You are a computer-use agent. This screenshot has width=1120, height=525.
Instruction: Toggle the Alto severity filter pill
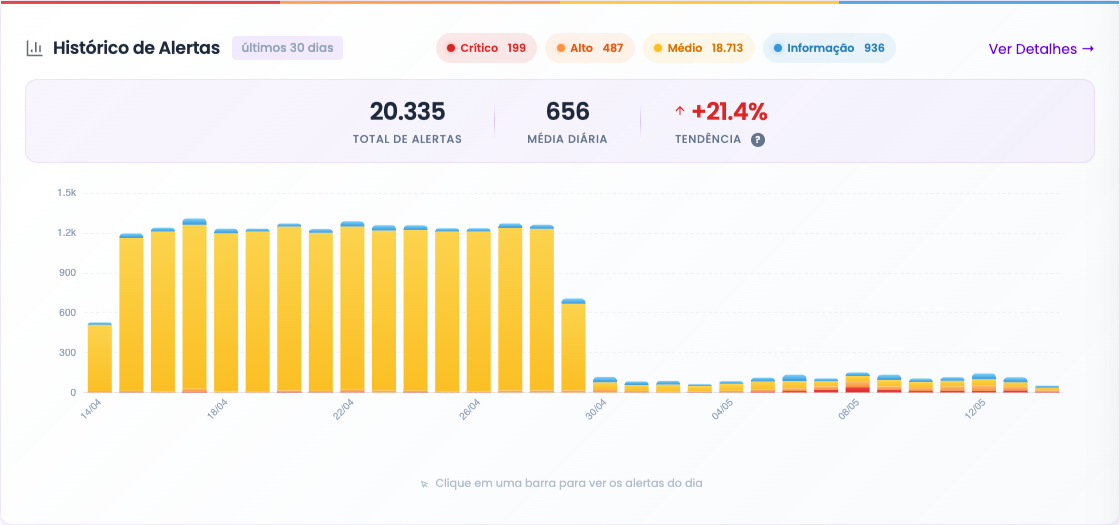point(589,49)
